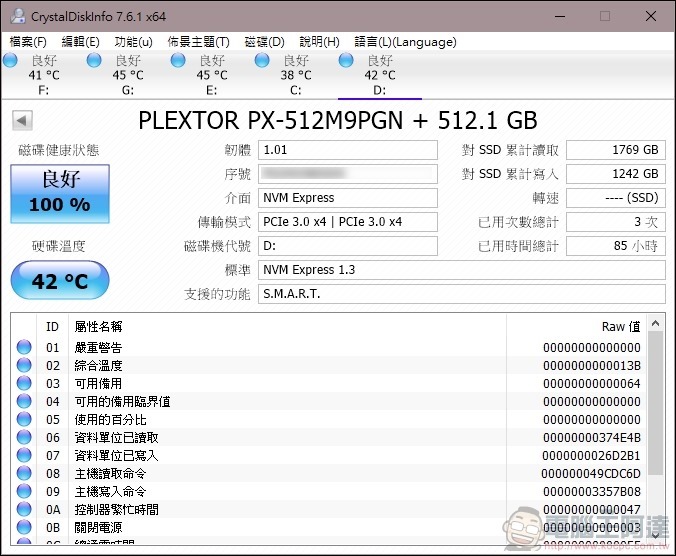Select the 可用備用 attribute name

[98, 384]
